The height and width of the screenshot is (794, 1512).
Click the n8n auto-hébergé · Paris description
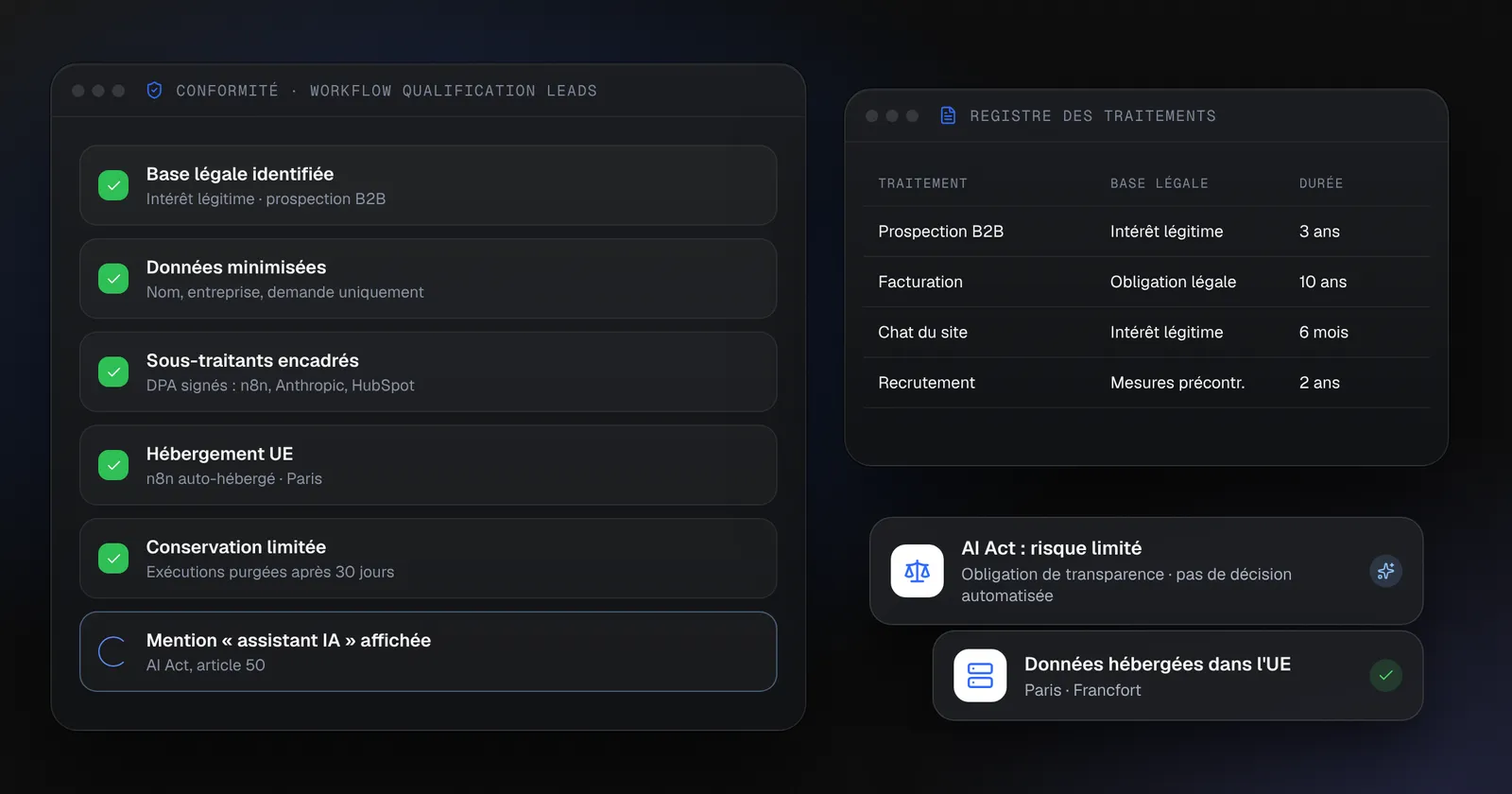click(x=234, y=478)
